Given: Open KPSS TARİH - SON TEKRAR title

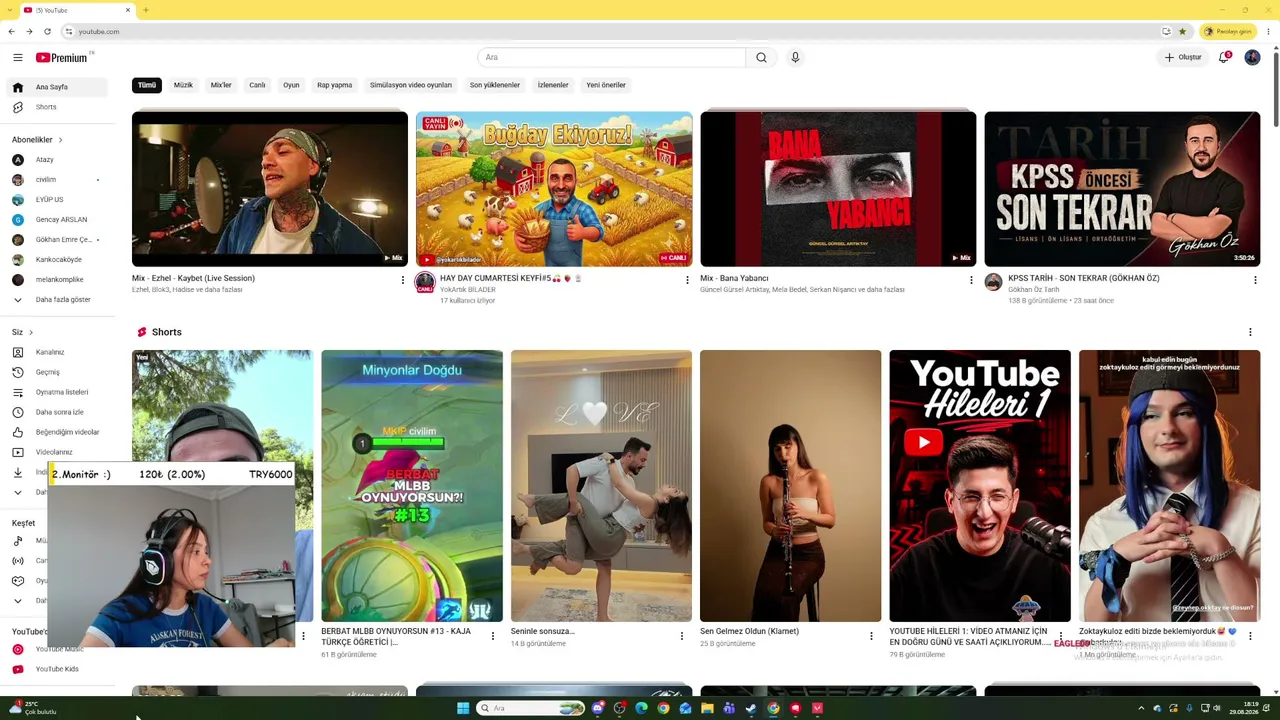Looking at the screenshot, I should [x=1084, y=278].
